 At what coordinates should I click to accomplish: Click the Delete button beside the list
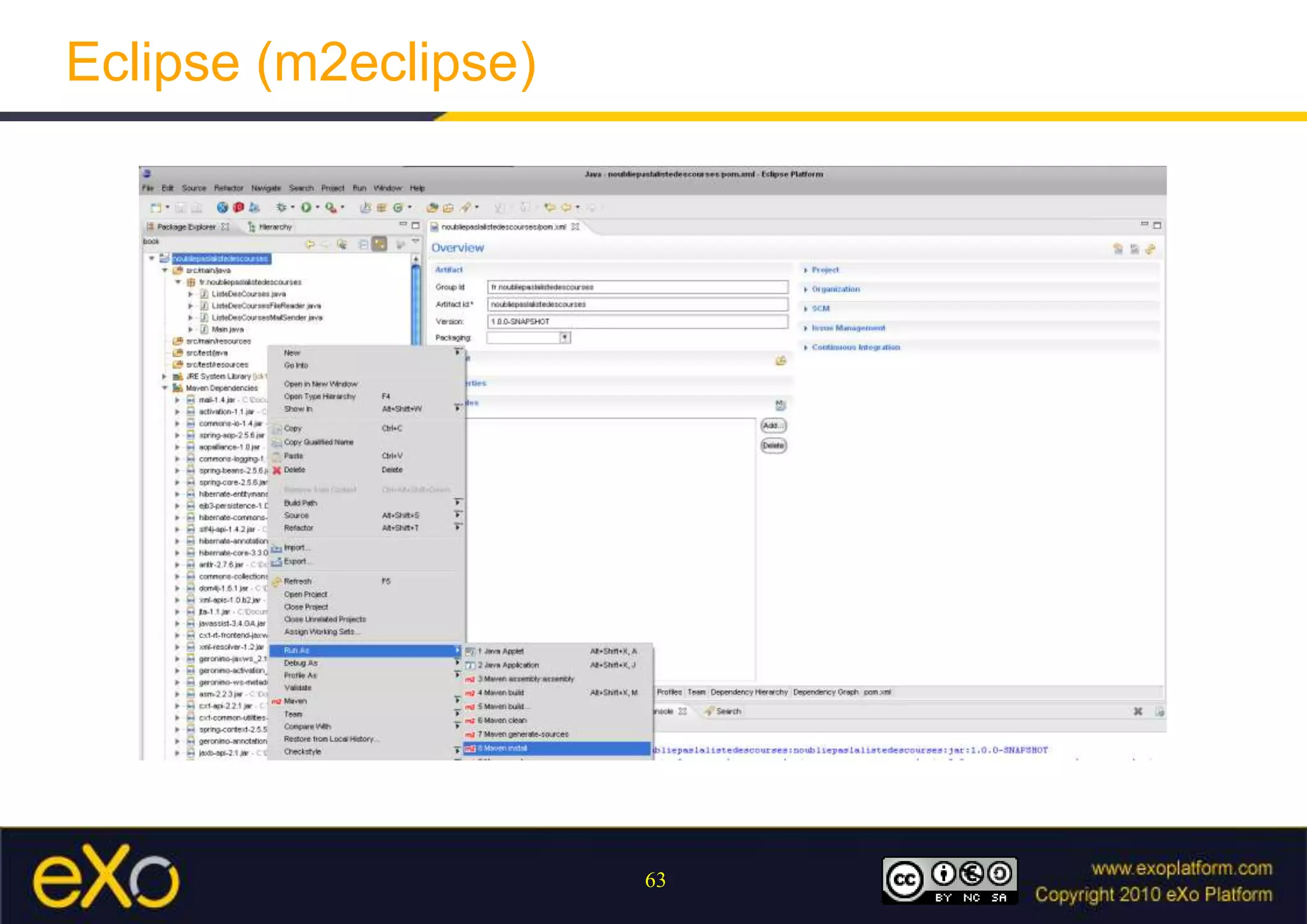(773, 445)
